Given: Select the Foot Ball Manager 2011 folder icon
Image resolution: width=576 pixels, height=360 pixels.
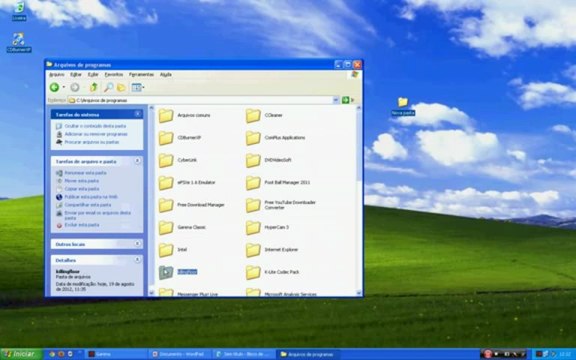Looking at the screenshot, I should (x=253, y=183).
